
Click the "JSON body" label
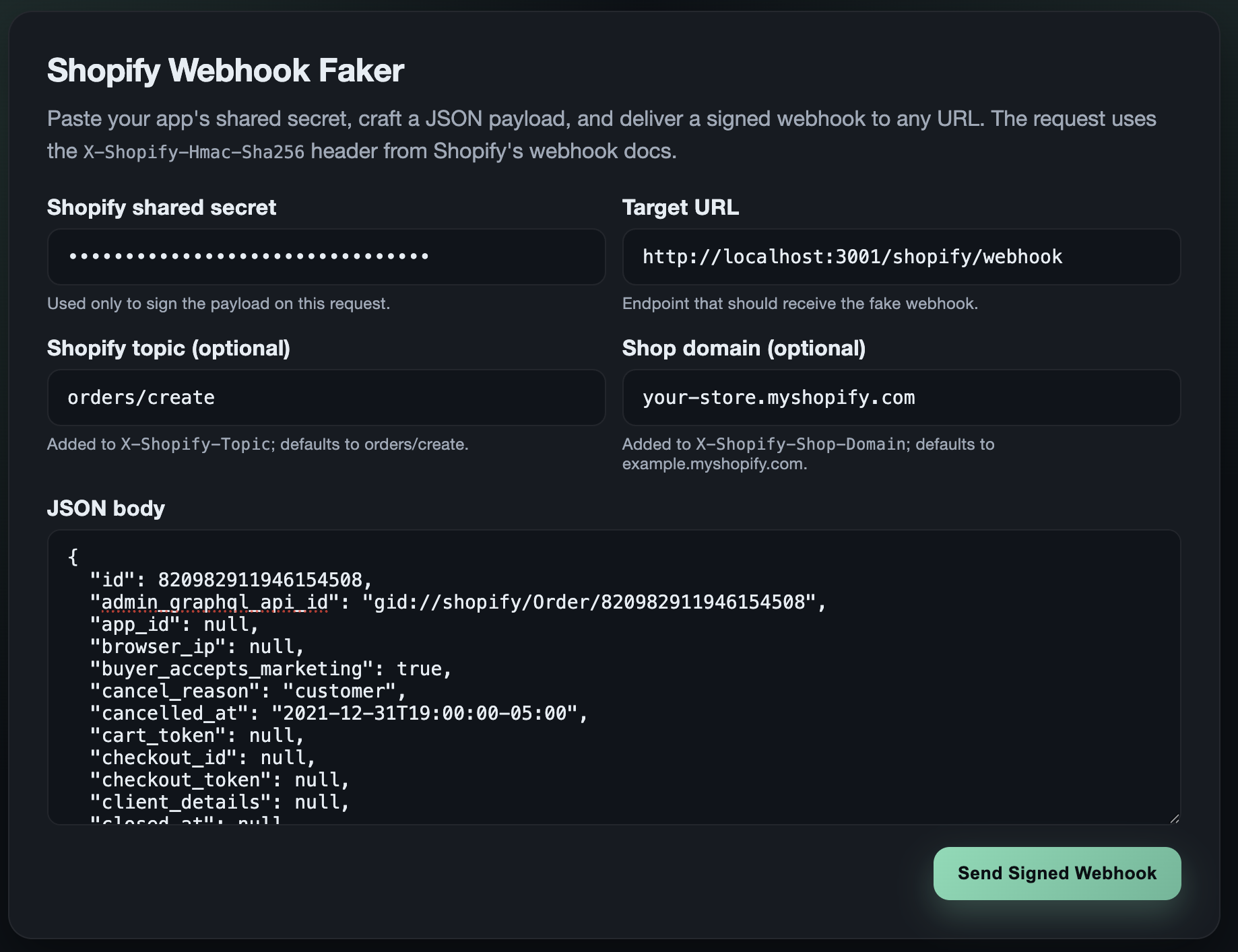coord(106,508)
